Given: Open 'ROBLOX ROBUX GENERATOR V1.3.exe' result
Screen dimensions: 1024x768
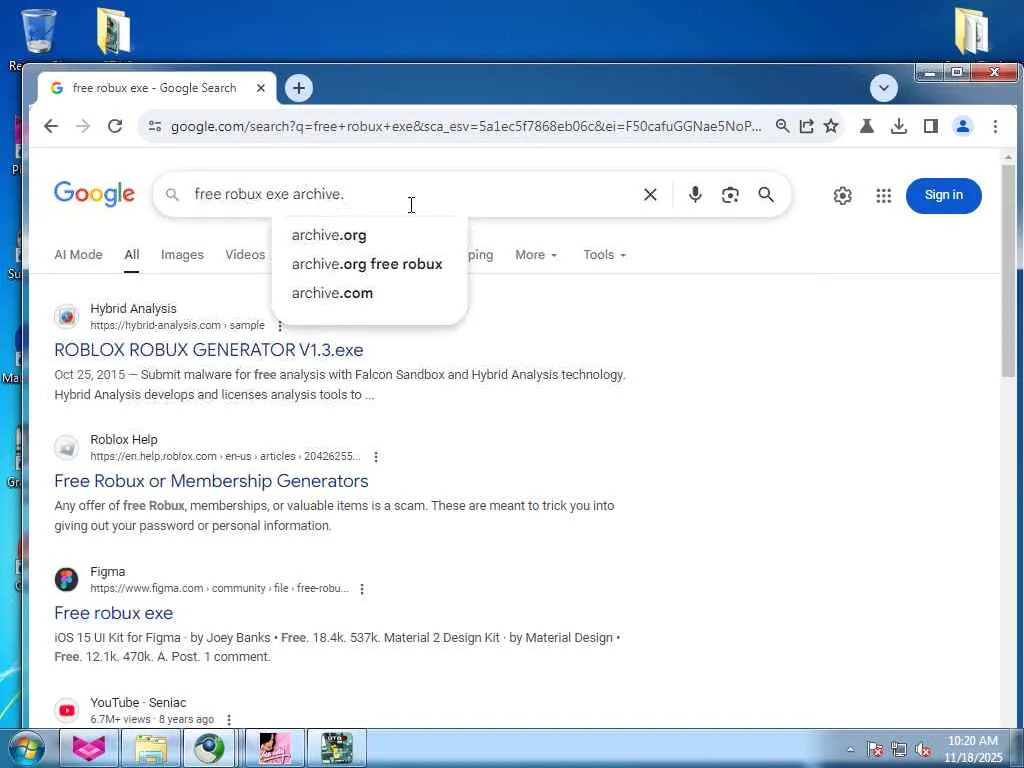Looking at the screenshot, I should coord(208,350).
